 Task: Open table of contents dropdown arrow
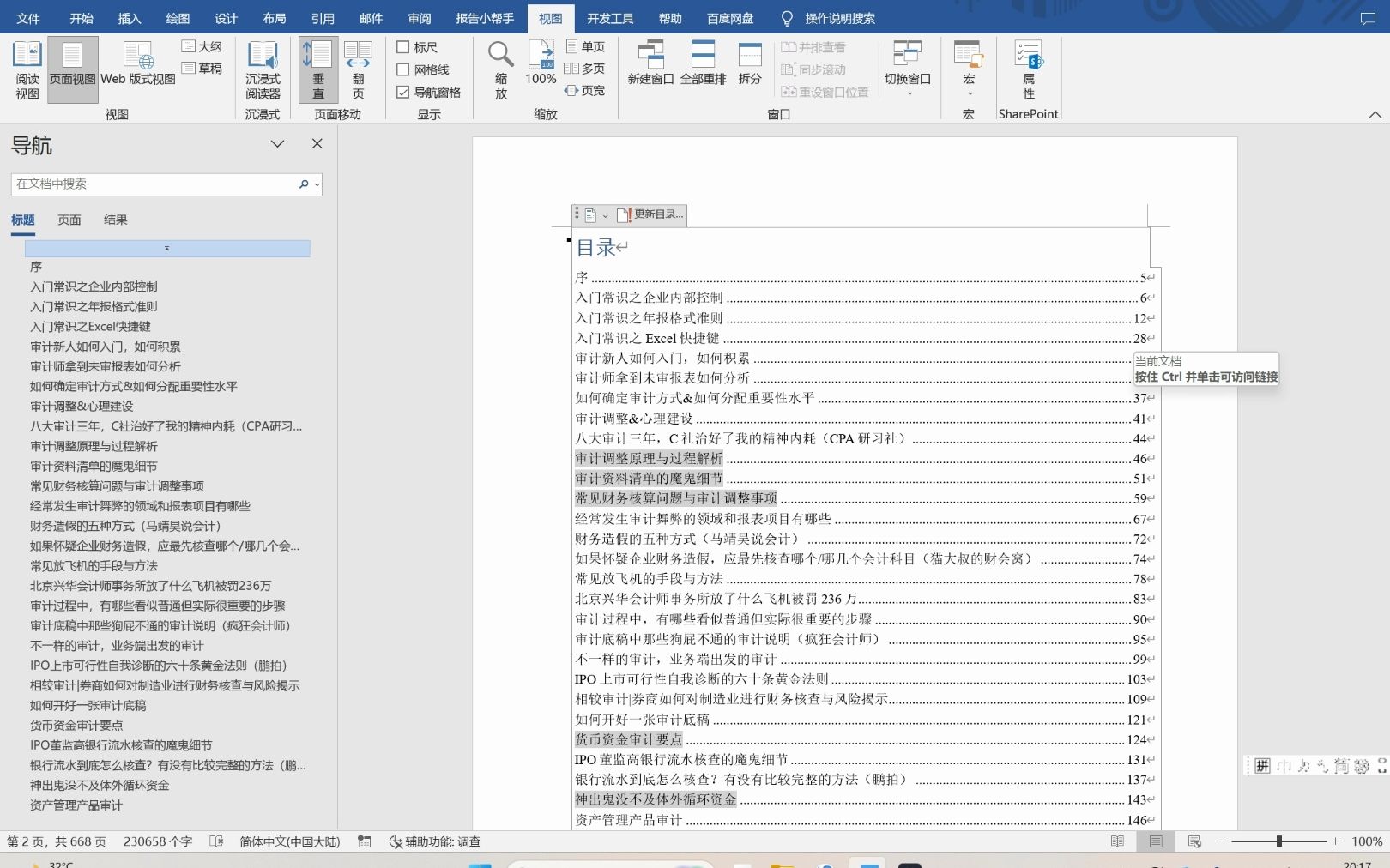pyautogui.click(x=605, y=215)
